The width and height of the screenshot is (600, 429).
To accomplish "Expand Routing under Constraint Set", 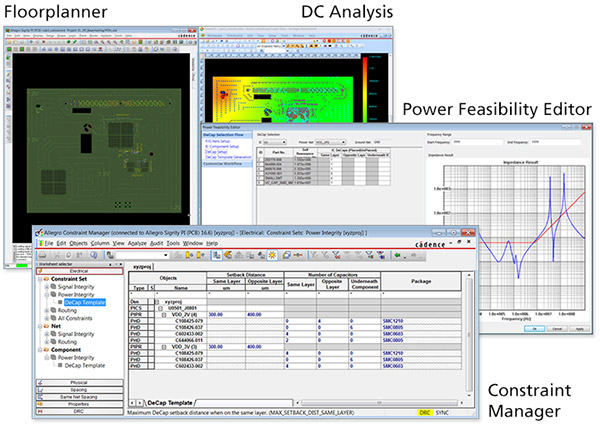I will [47, 310].
